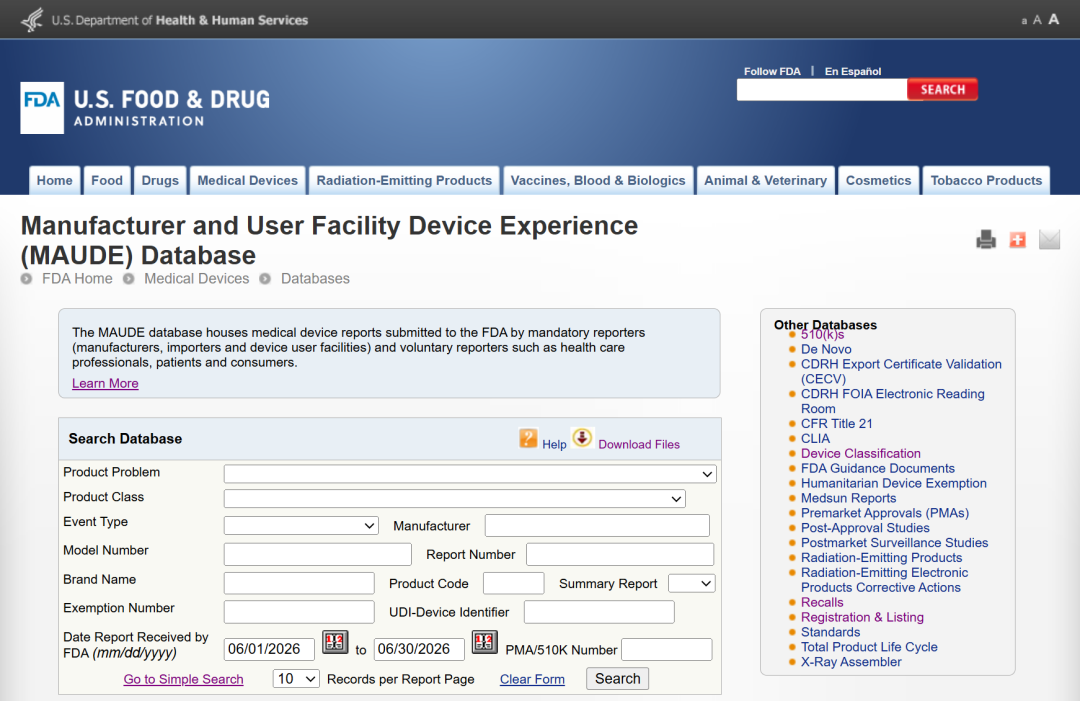
Task: Click the Medical Devices breadcrumb link
Action: click(x=196, y=279)
